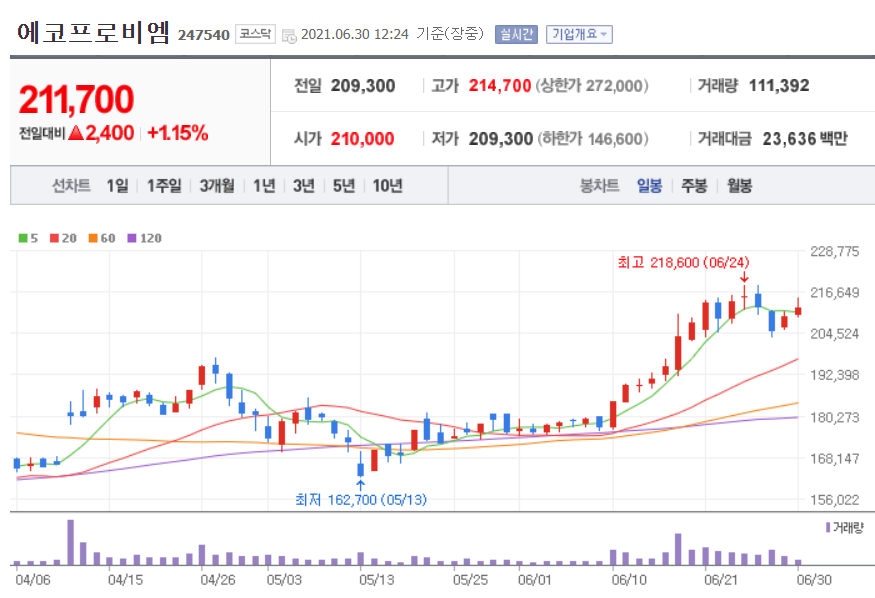Click the current price 211,700
The width and height of the screenshot is (875, 598).
click(76, 99)
